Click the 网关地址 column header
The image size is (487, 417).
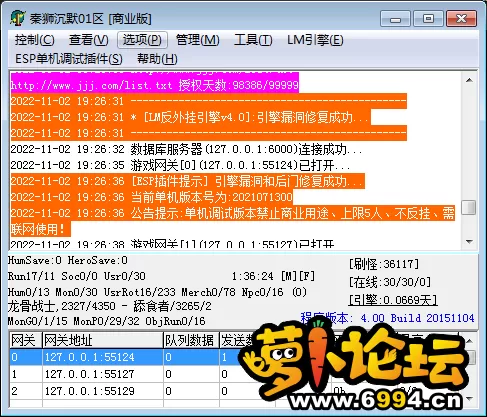(x=103, y=340)
